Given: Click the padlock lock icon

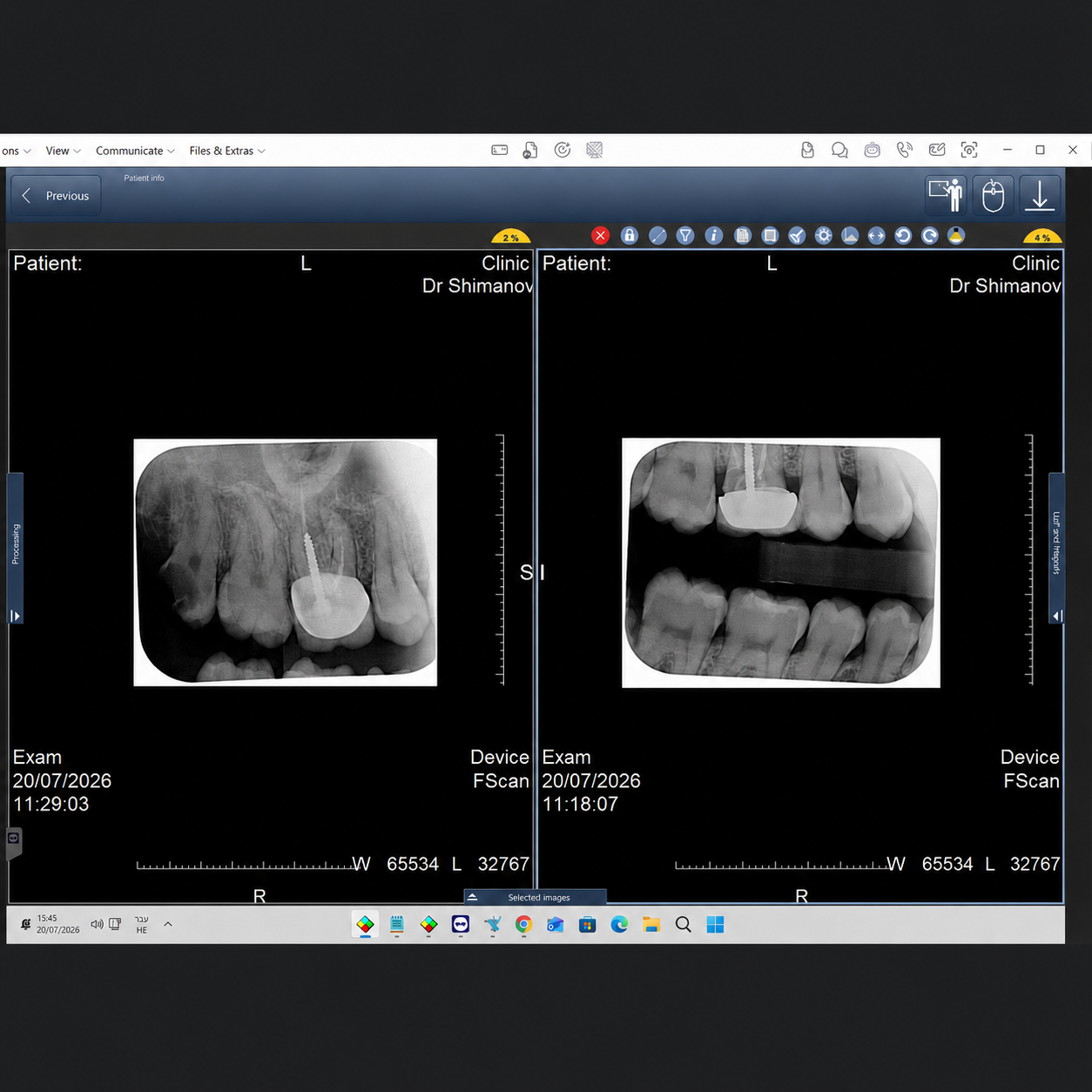Looking at the screenshot, I should click(629, 236).
